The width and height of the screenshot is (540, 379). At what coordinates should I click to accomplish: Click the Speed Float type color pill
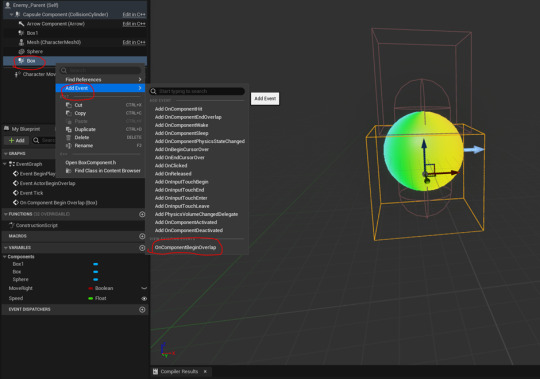tap(91, 298)
